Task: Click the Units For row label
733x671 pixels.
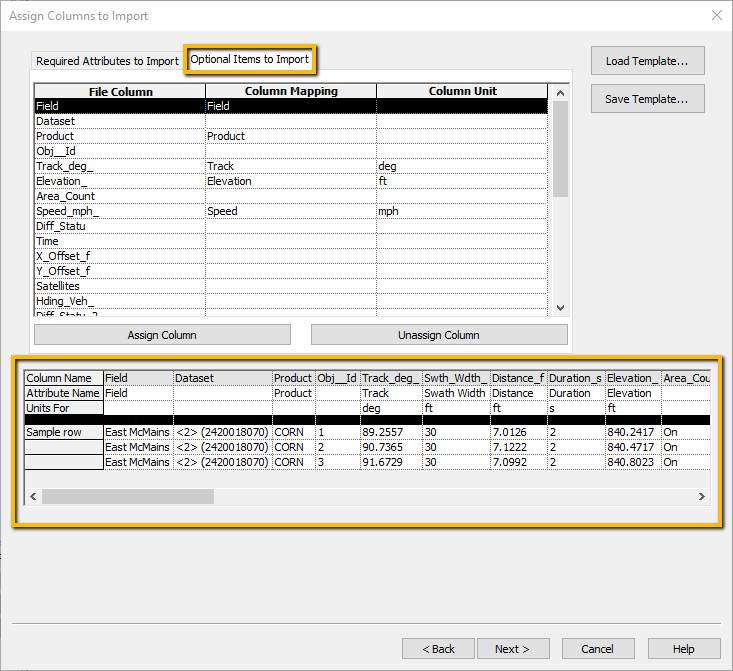Action: click(x=64, y=408)
